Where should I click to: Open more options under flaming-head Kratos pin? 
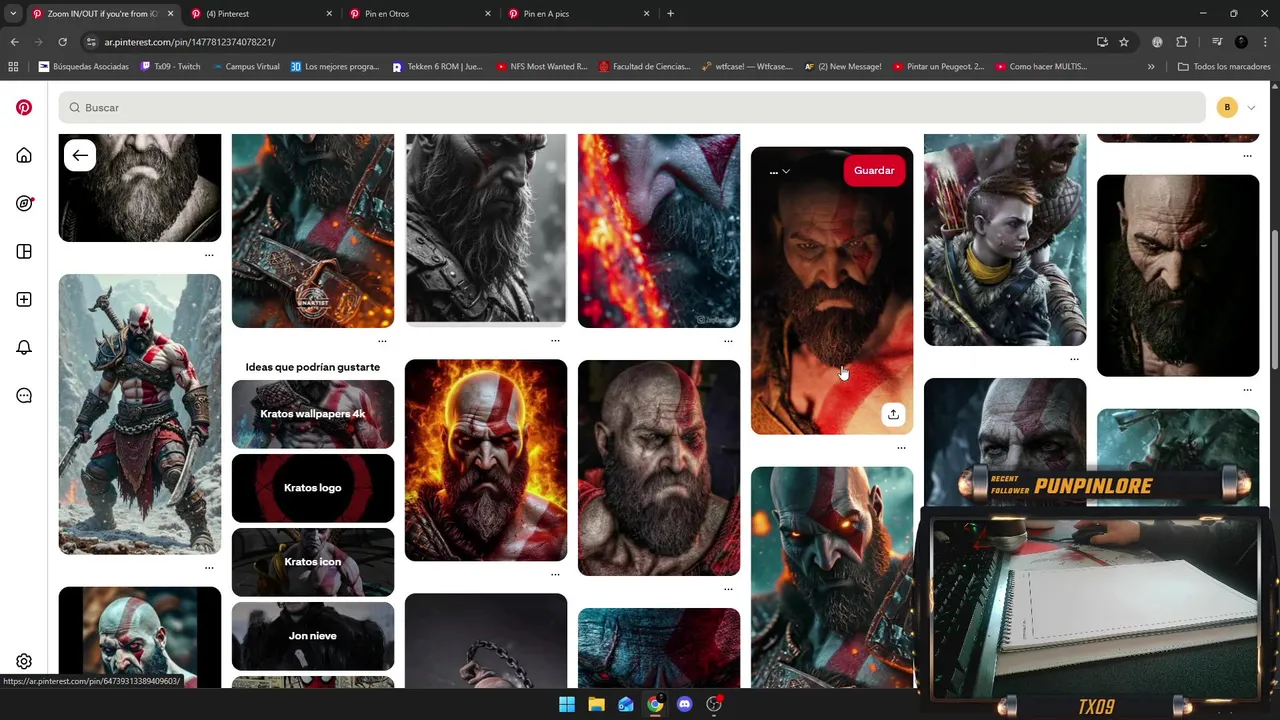coord(555,574)
